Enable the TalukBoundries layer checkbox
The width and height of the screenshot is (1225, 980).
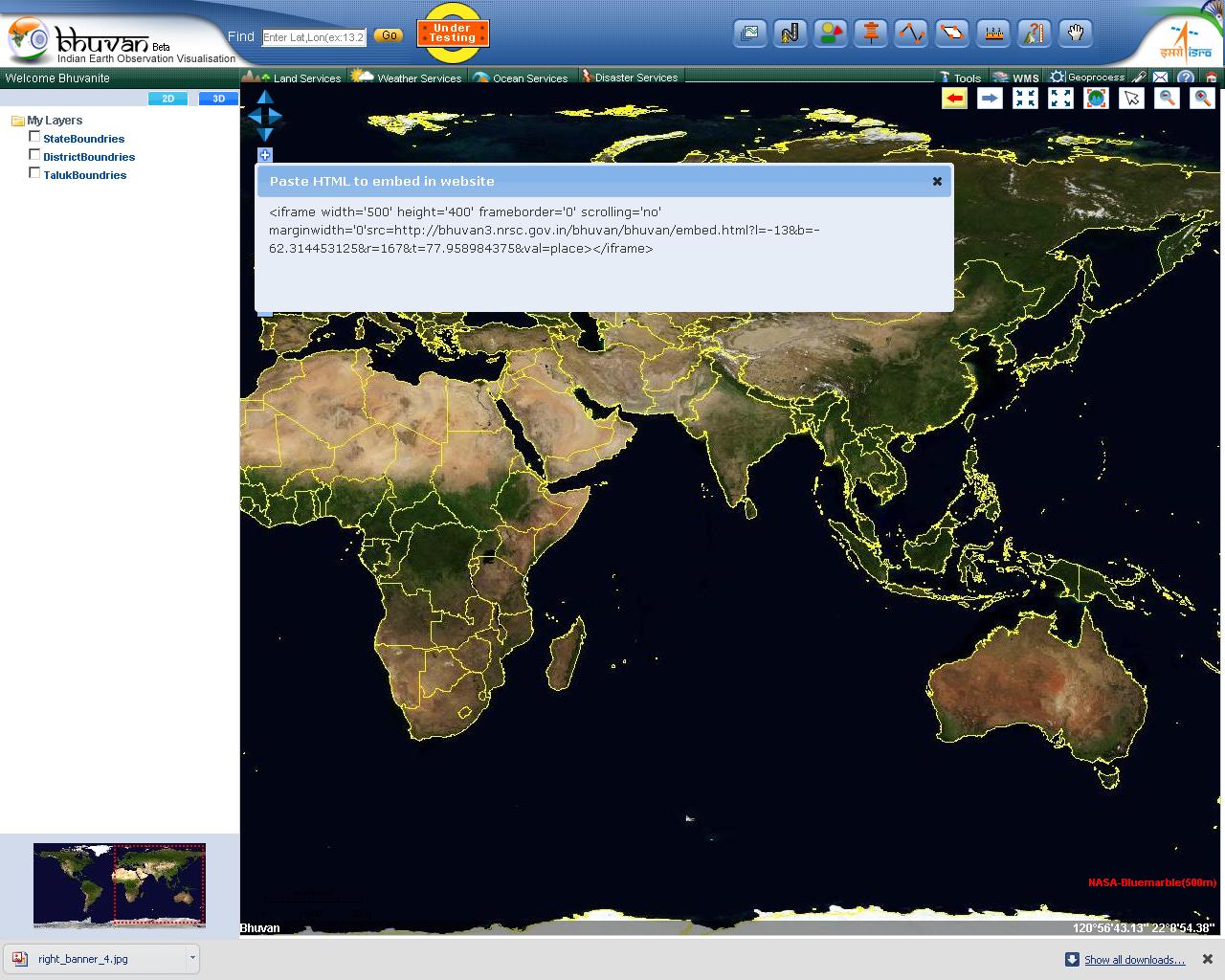click(x=34, y=173)
